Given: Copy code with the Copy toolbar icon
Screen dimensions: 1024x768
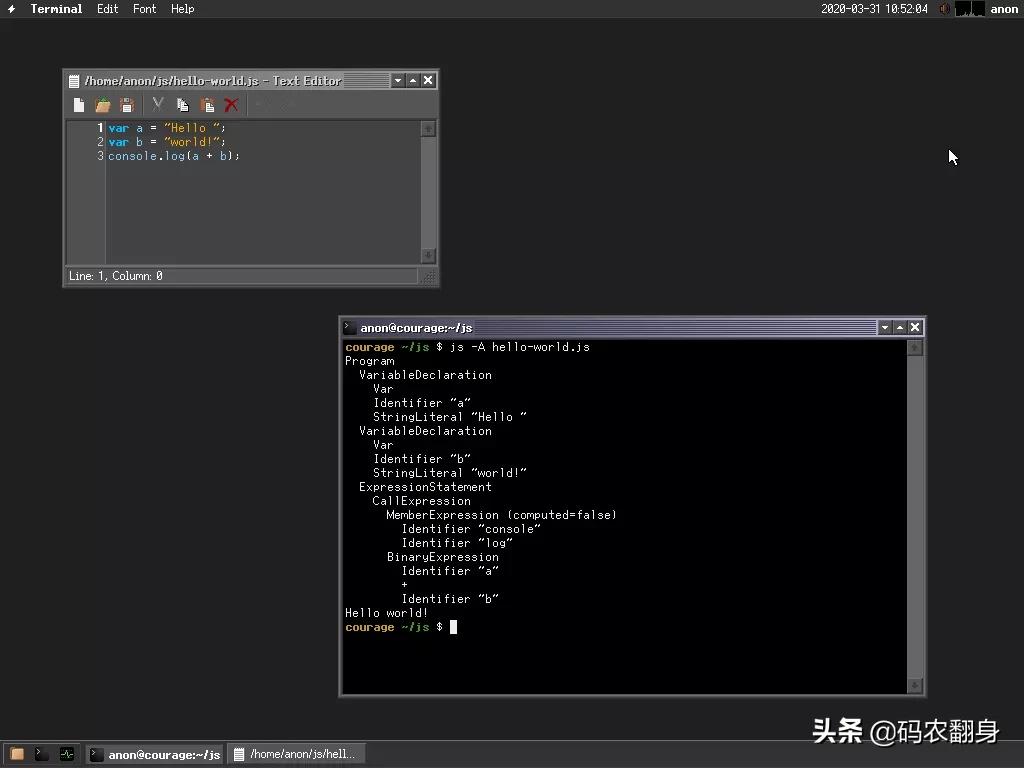Looking at the screenshot, I should point(183,104).
